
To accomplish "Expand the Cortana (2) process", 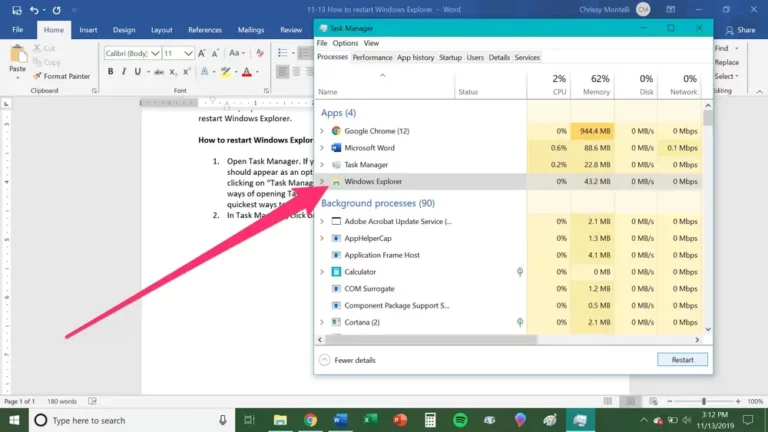I will tap(322, 322).
